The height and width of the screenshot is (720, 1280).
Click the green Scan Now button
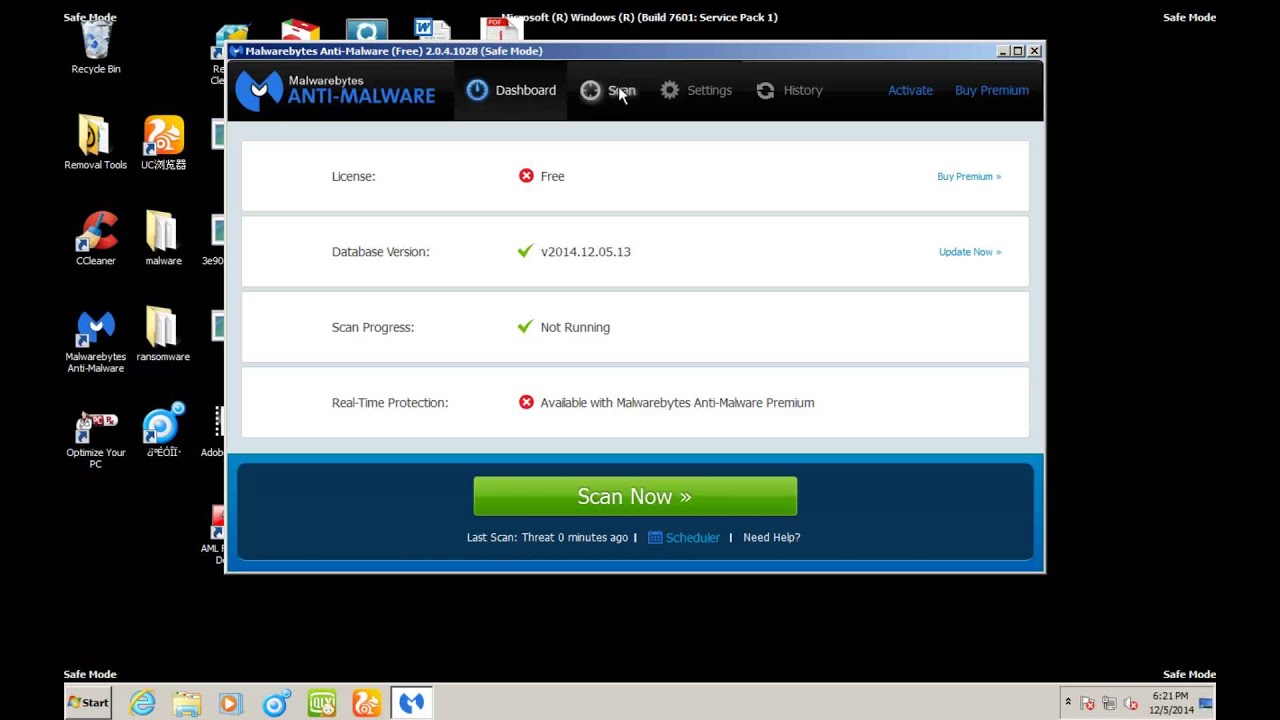(635, 496)
